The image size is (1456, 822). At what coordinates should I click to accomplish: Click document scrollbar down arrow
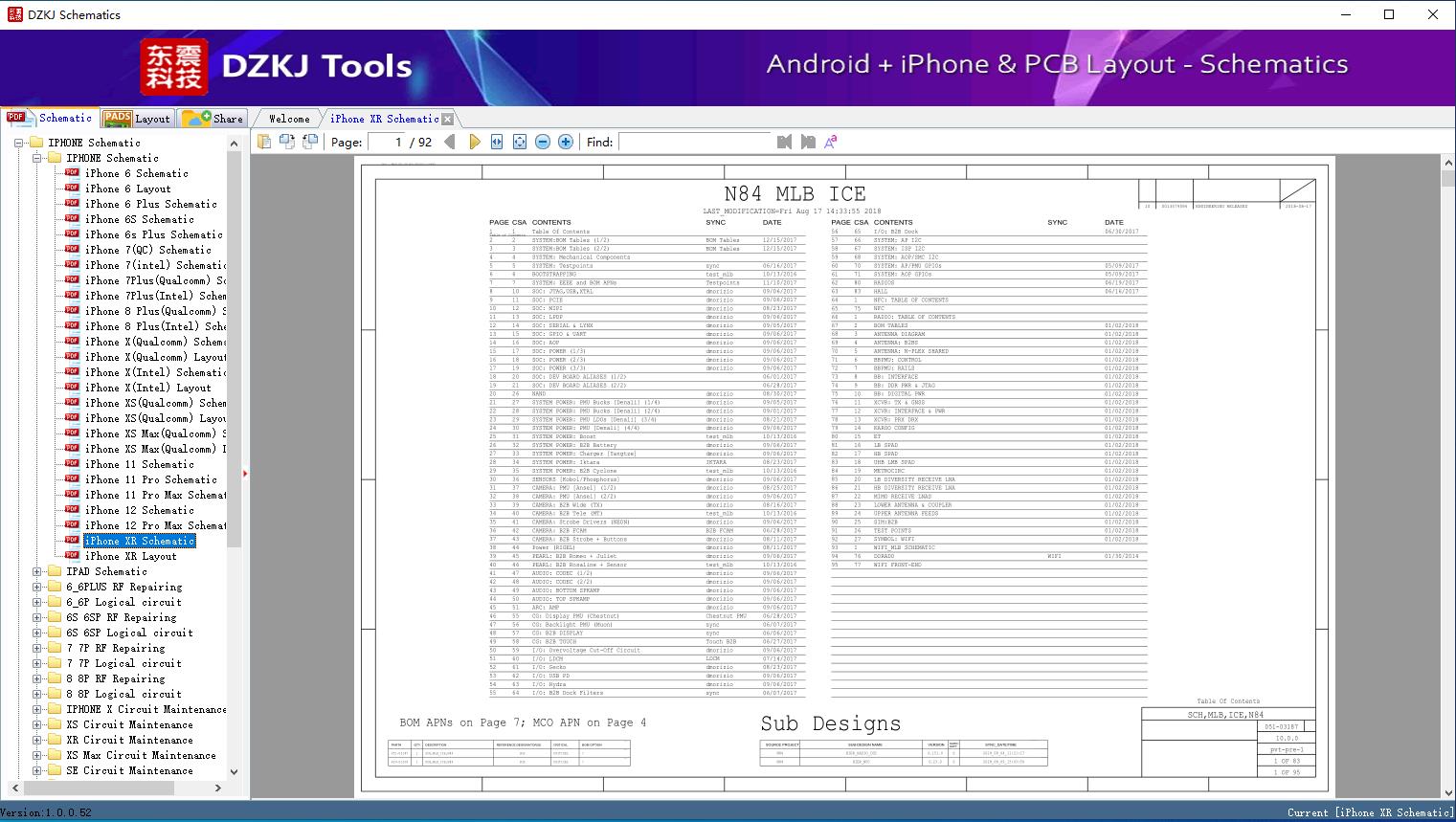pos(1448,792)
